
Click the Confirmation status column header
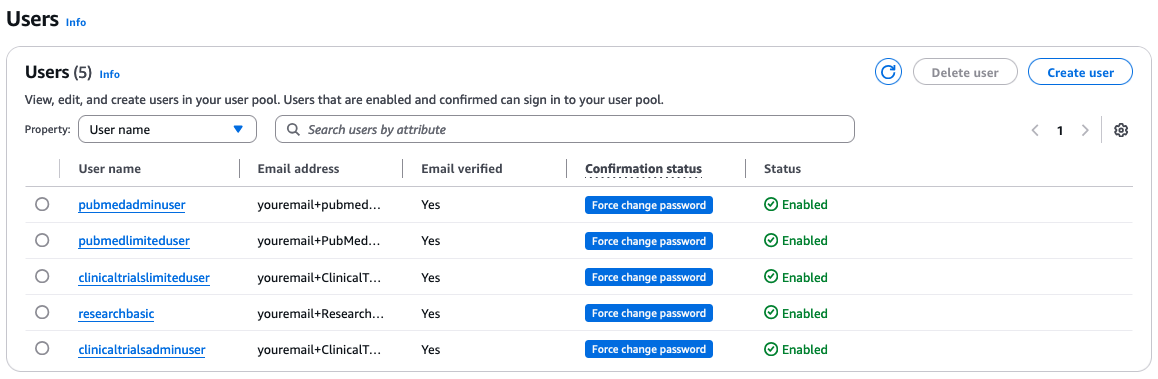click(x=643, y=168)
